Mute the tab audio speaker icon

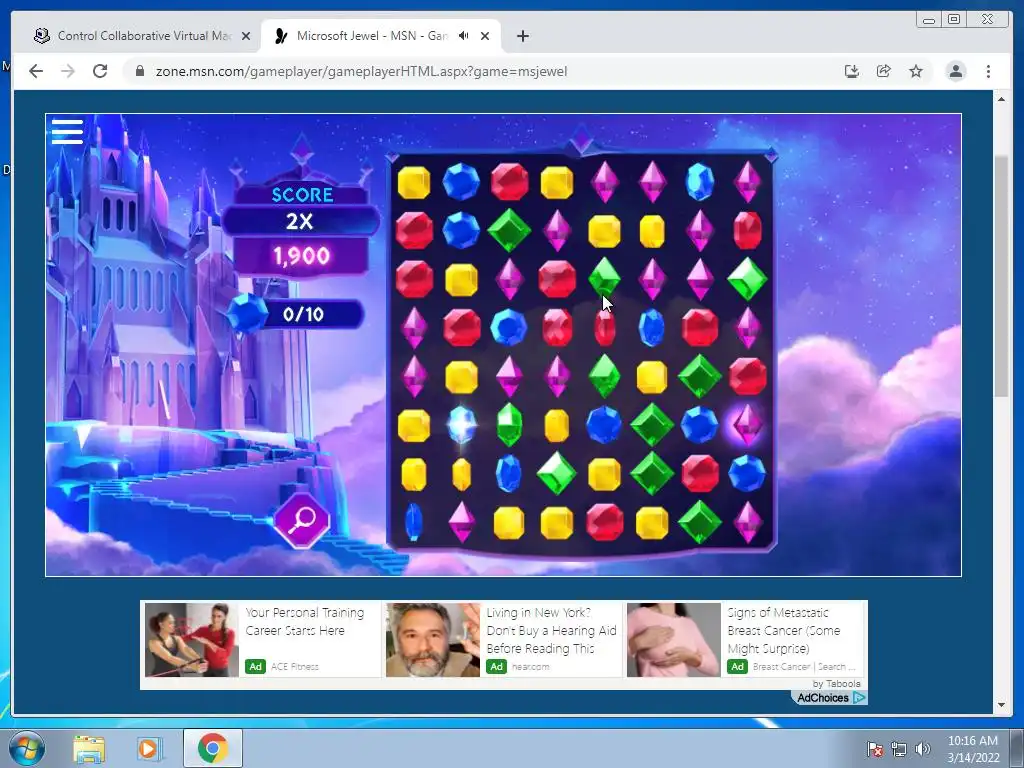coord(464,36)
